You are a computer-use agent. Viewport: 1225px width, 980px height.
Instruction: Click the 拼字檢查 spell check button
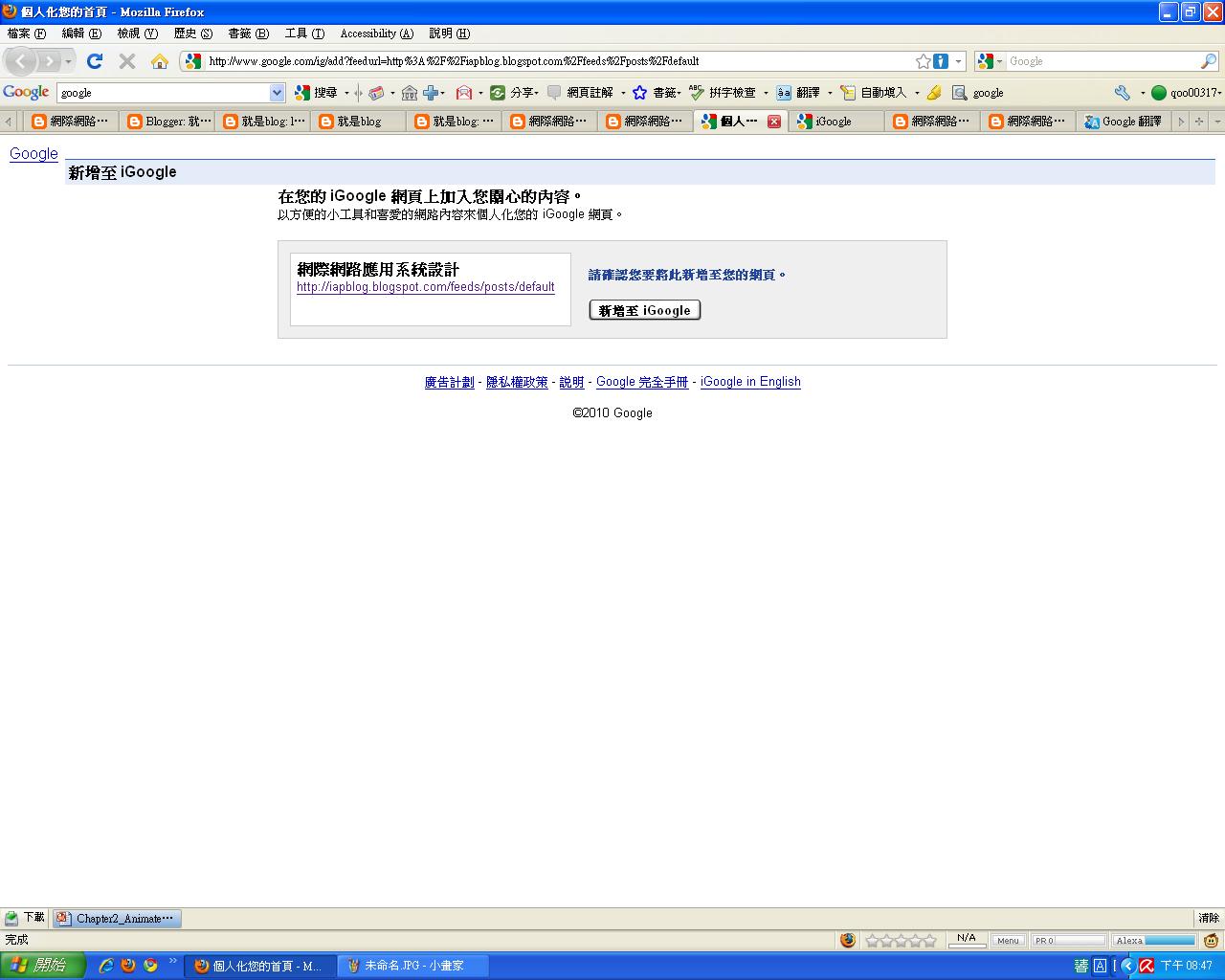[x=724, y=93]
